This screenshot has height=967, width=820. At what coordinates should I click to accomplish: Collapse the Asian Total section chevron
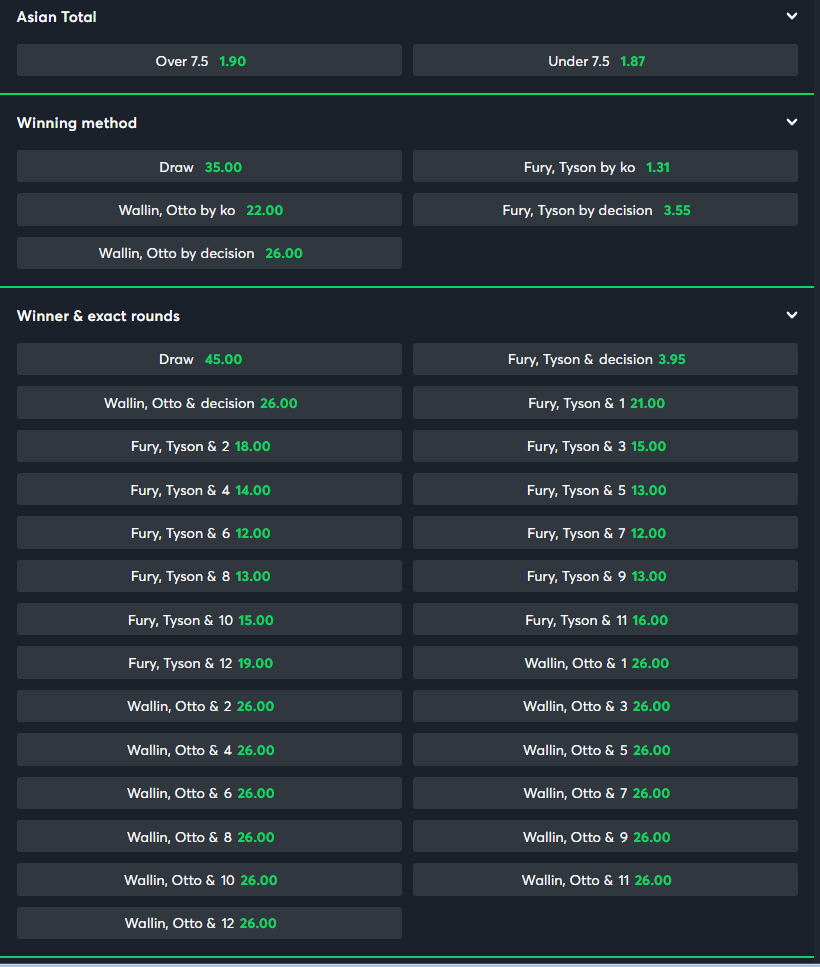click(x=792, y=17)
